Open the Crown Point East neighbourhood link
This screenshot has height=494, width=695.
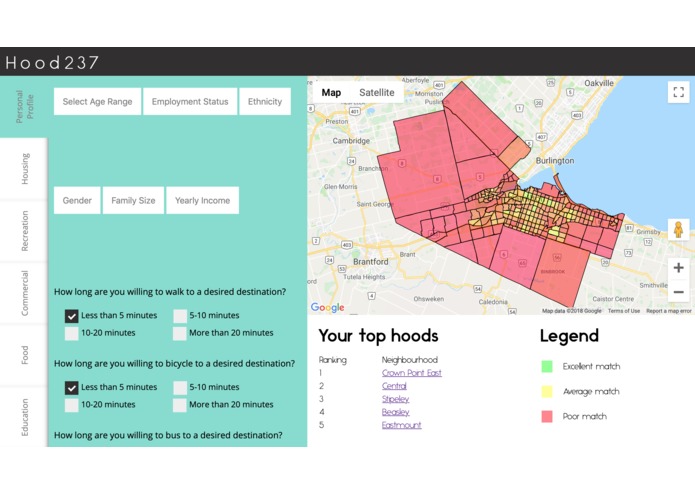[412, 373]
